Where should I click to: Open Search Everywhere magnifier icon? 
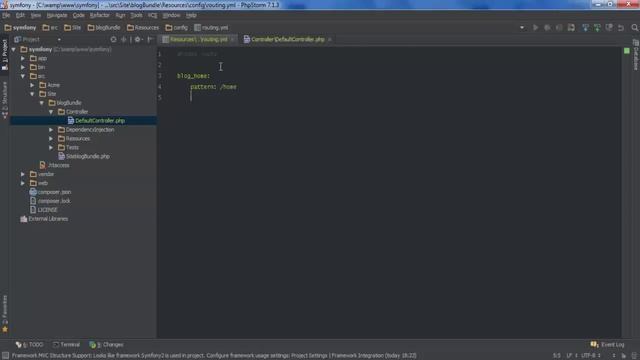(x=635, y=27)
